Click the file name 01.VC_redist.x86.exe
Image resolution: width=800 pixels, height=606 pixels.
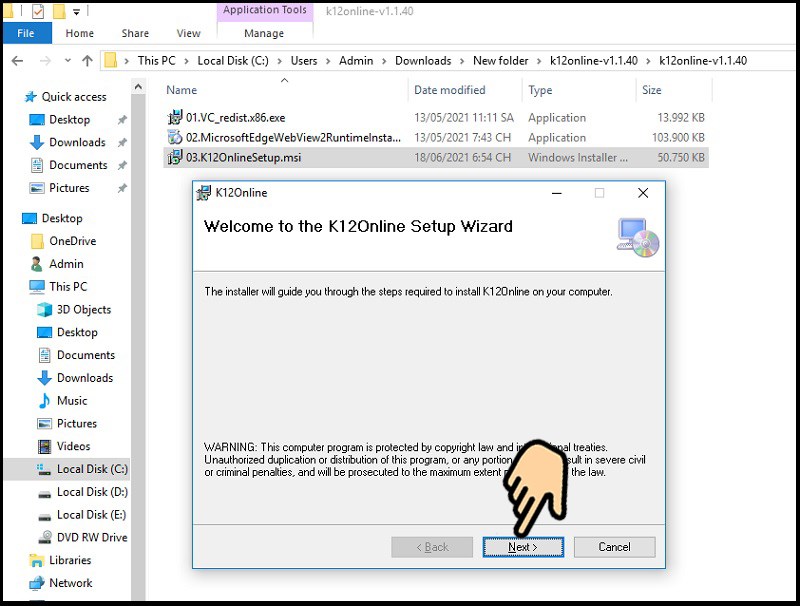(236, 118)
